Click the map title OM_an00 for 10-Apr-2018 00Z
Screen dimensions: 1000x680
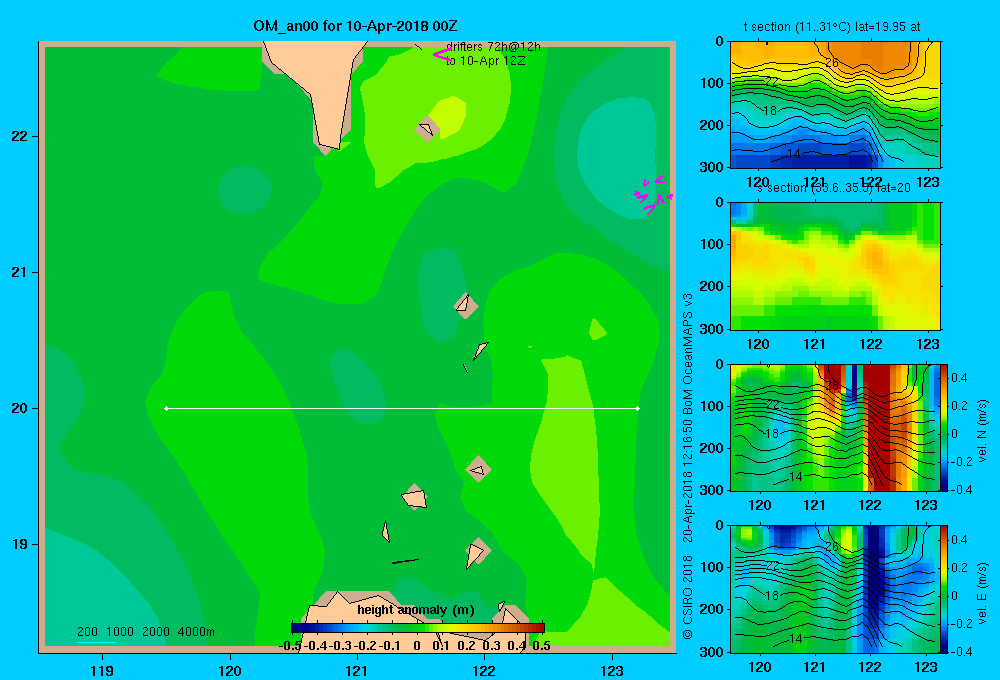click(x=355, y=26)
